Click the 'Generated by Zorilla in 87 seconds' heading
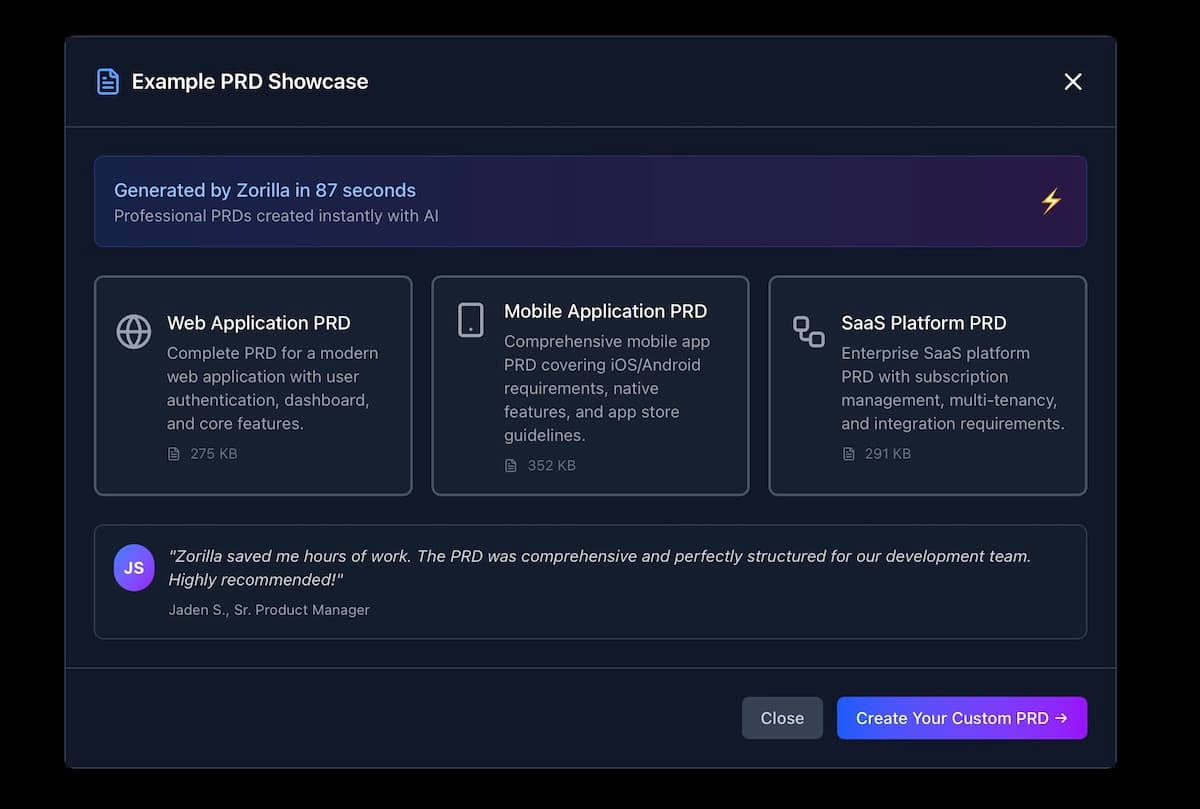Screen dimensions: 1200x809 [265, 190]
